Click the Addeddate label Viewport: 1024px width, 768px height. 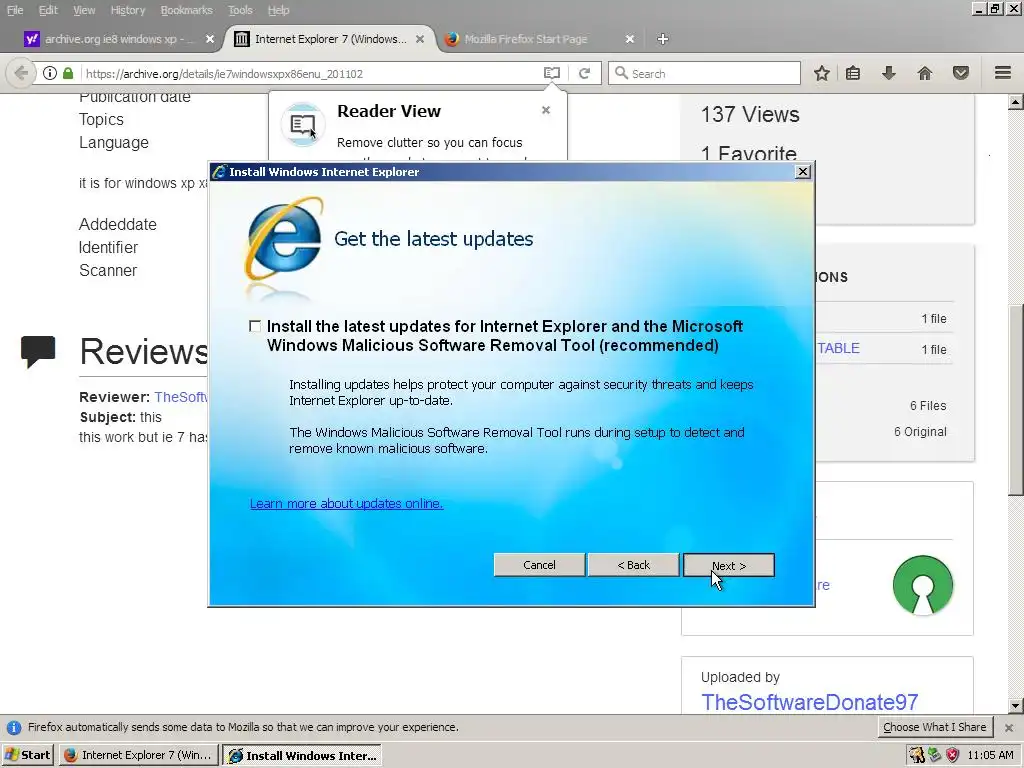[x=118, y=224]
